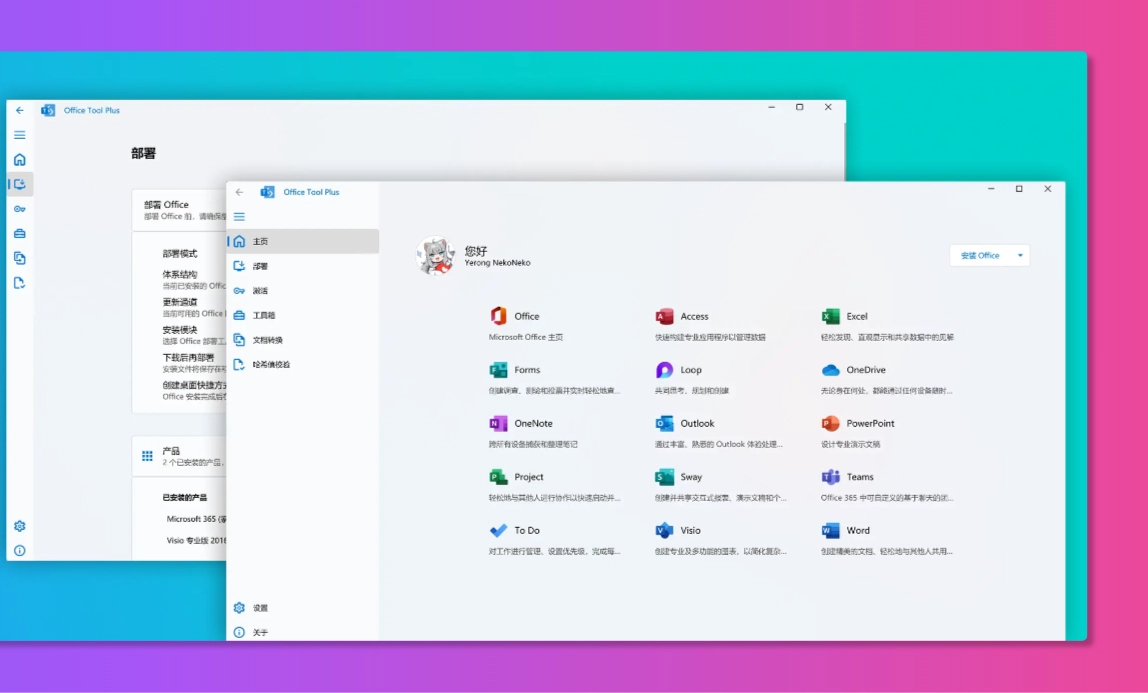Screen dimensions: 1148x693
Task: Click the 安装 Office button
Action: 980,255
